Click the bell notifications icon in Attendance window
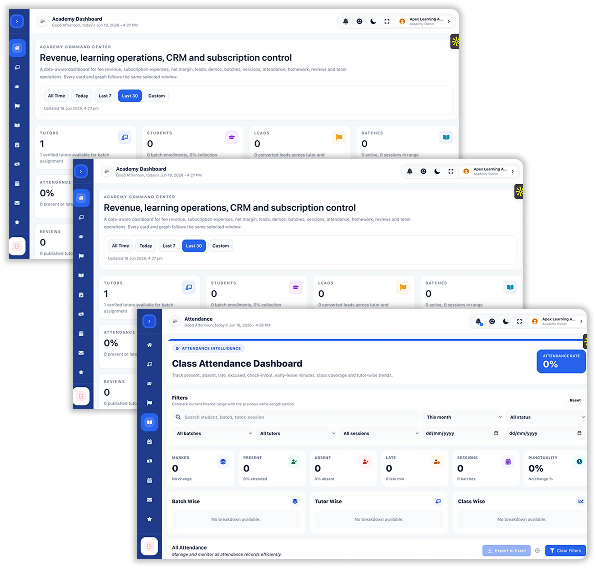Image resolution: width=596 pixels, height=568 pixels. tap(479, 321)
